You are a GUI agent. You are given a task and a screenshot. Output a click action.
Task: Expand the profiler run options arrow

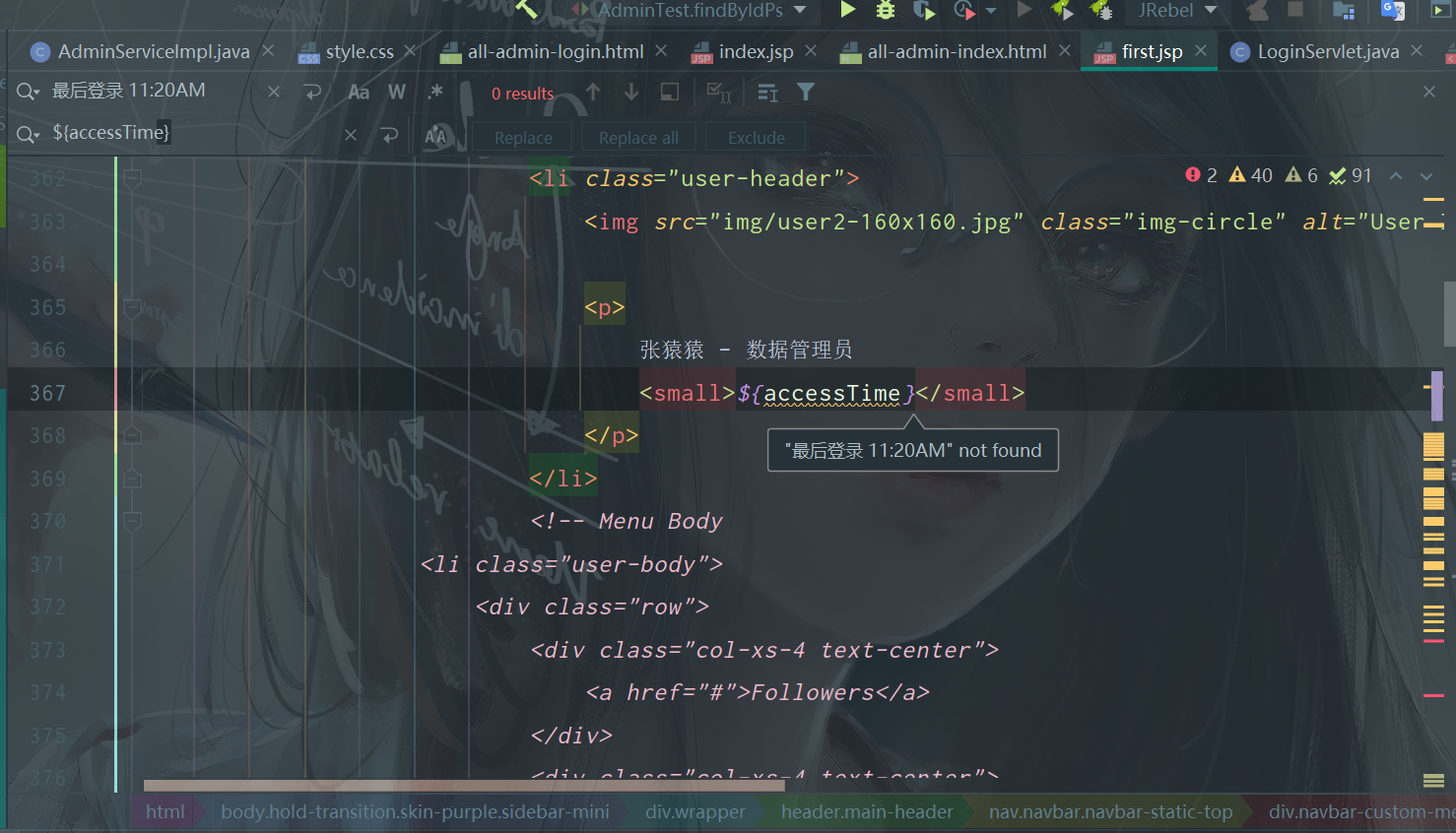click(x=991, y=11)
